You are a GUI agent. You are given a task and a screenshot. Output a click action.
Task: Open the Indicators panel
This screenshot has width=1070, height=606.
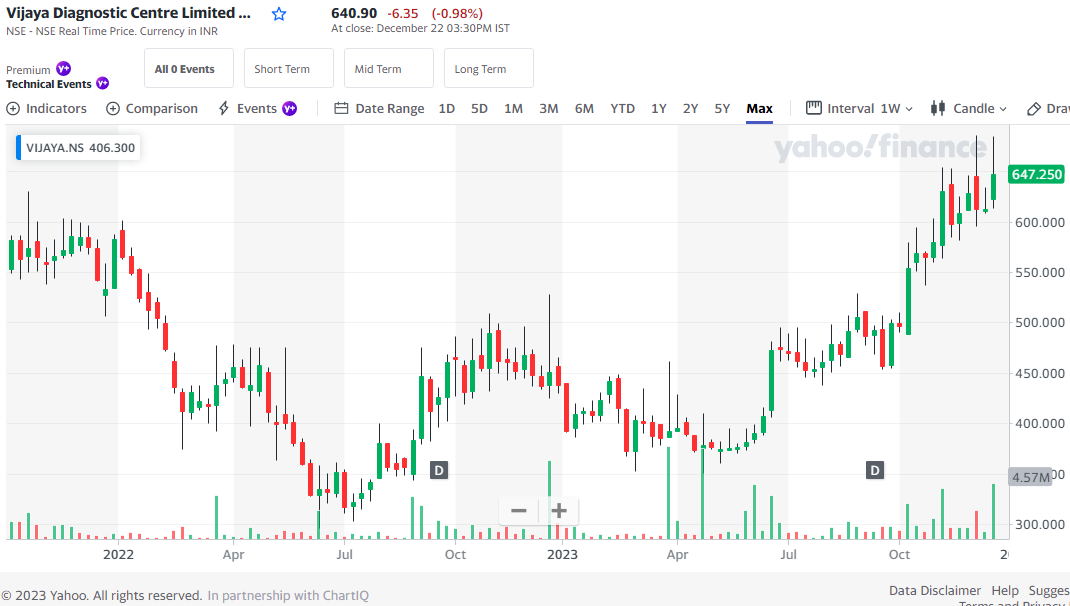point(46,108)
